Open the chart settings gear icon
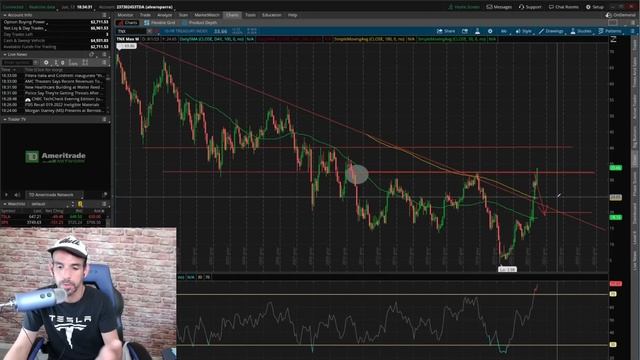 [x=490, y=31]
